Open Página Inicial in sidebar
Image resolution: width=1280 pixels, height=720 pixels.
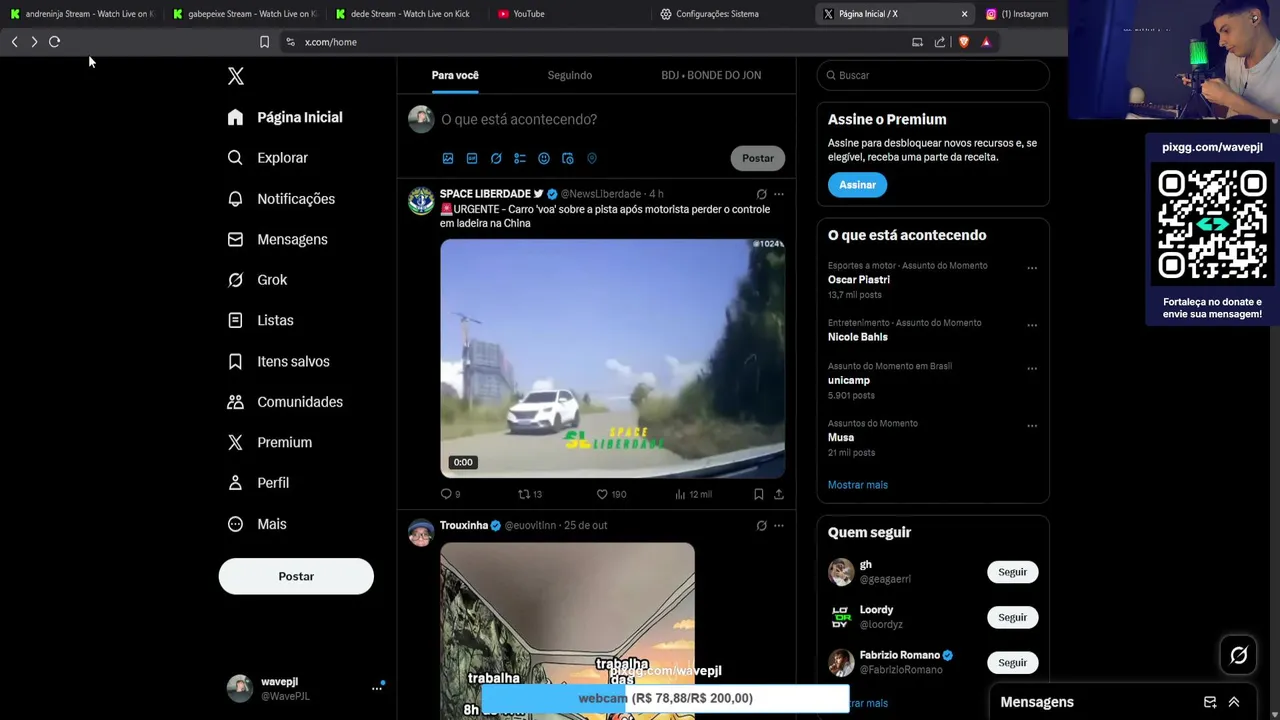click(x=285, y=117)
